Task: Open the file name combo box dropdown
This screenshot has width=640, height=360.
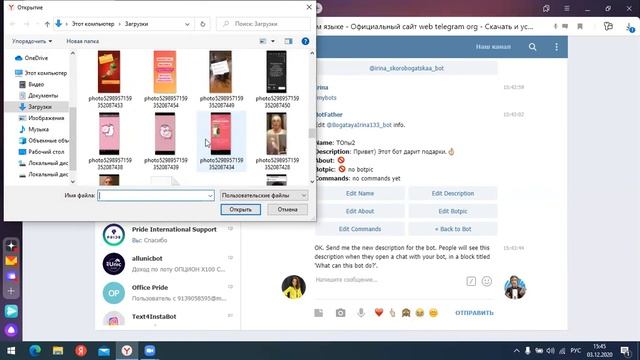Action: (x=210, y=196)
